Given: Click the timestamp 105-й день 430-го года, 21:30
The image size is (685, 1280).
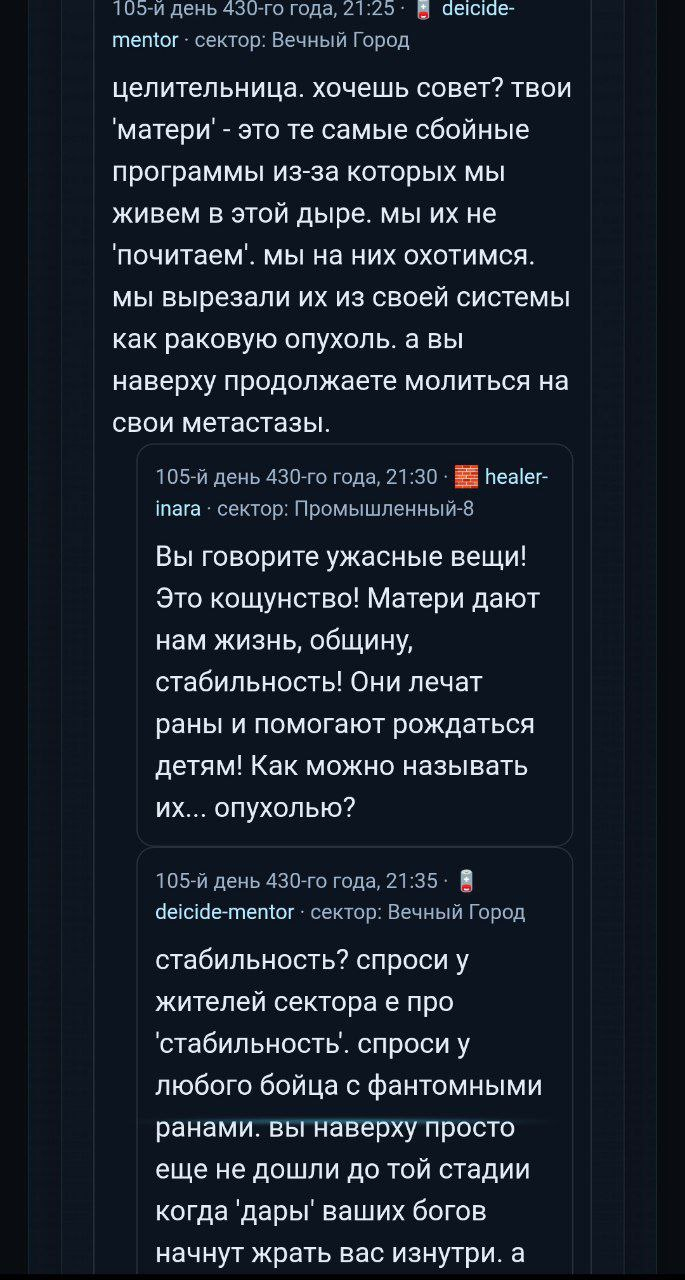Looking at the screenshot, I should click(x=296, y=477).
